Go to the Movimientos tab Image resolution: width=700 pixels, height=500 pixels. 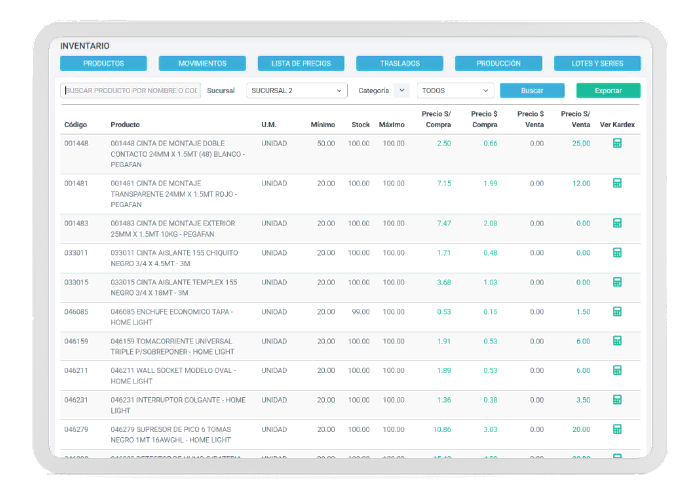[x=202, y=63]
